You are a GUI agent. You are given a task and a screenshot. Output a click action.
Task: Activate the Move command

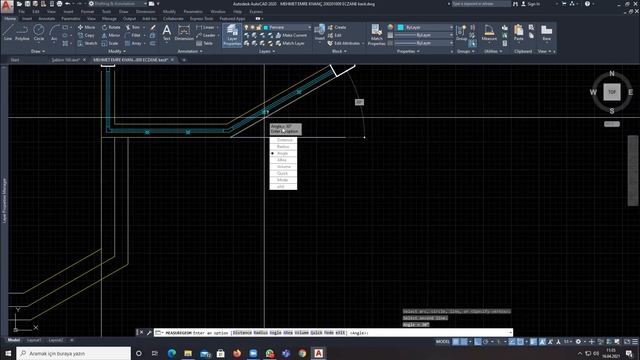(86, 27)
